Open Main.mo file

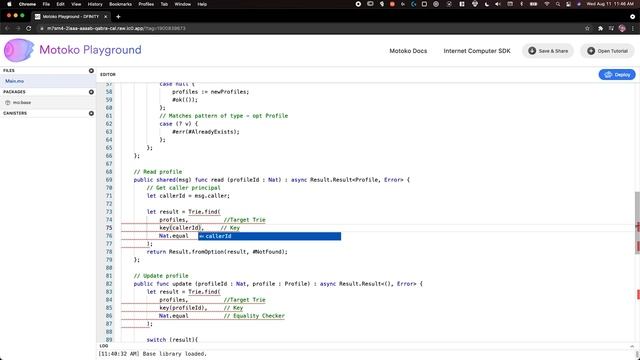pos(48,81)
